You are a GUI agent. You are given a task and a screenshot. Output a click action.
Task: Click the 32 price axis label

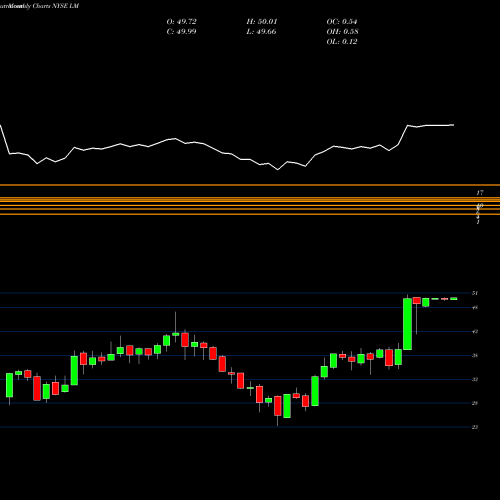[x=475, y=379]
